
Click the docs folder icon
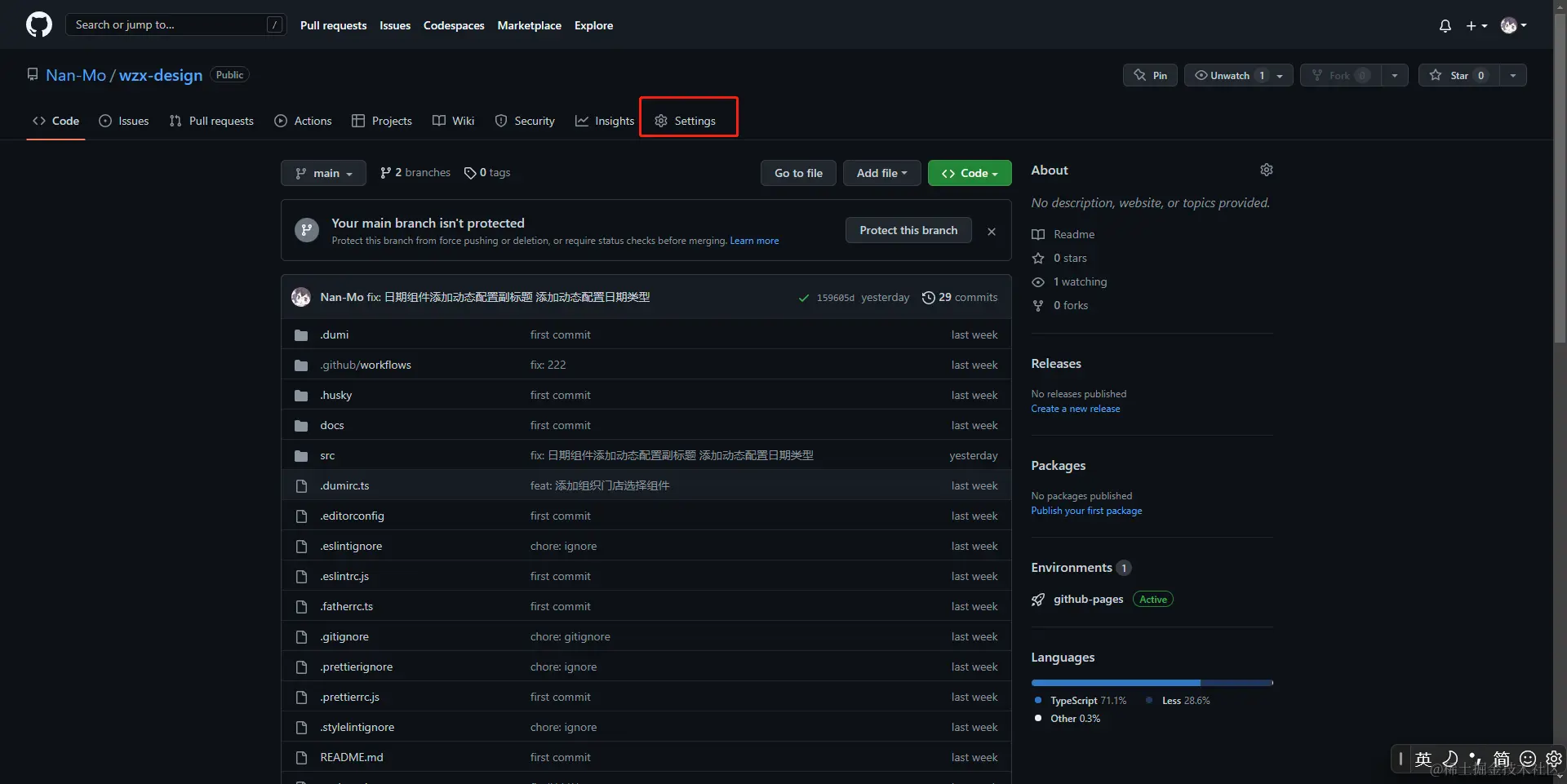tap(301, 426)
